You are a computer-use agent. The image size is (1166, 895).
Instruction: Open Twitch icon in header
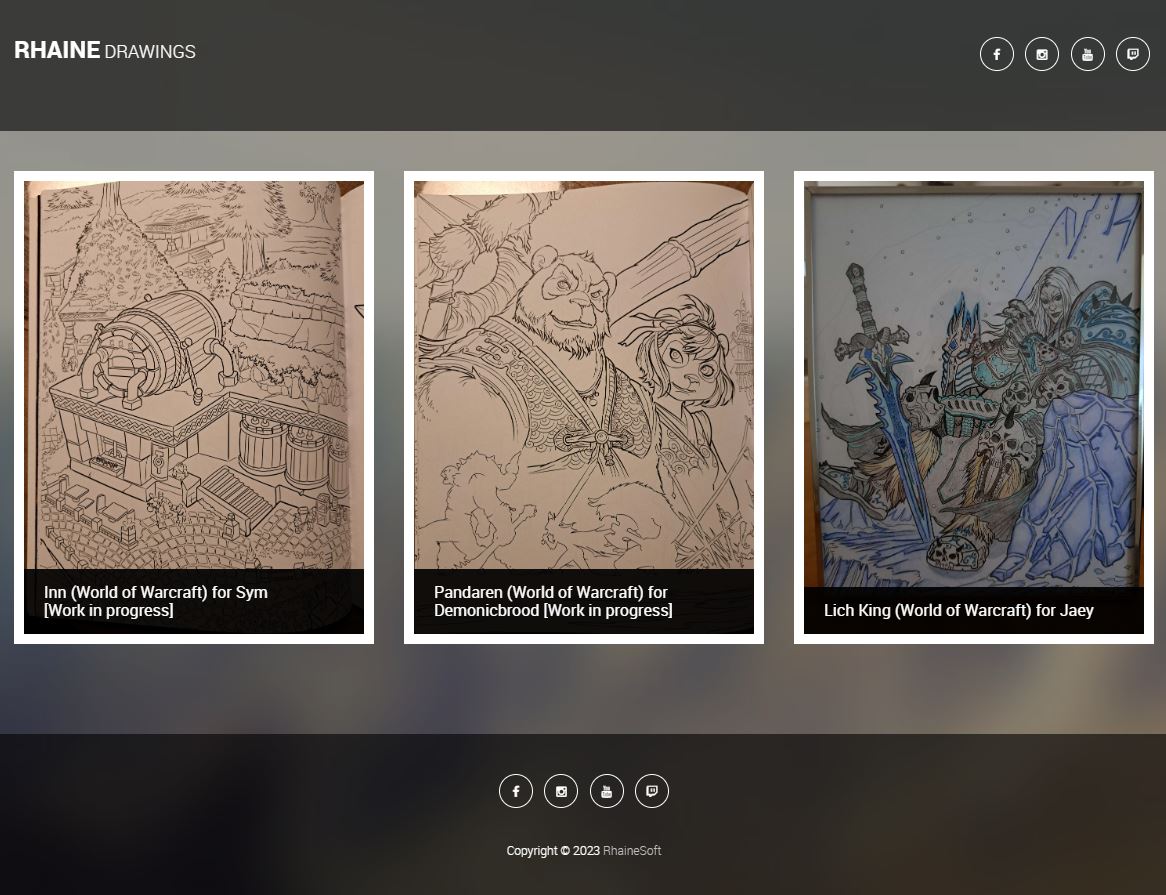click(x=1133, y=54)
